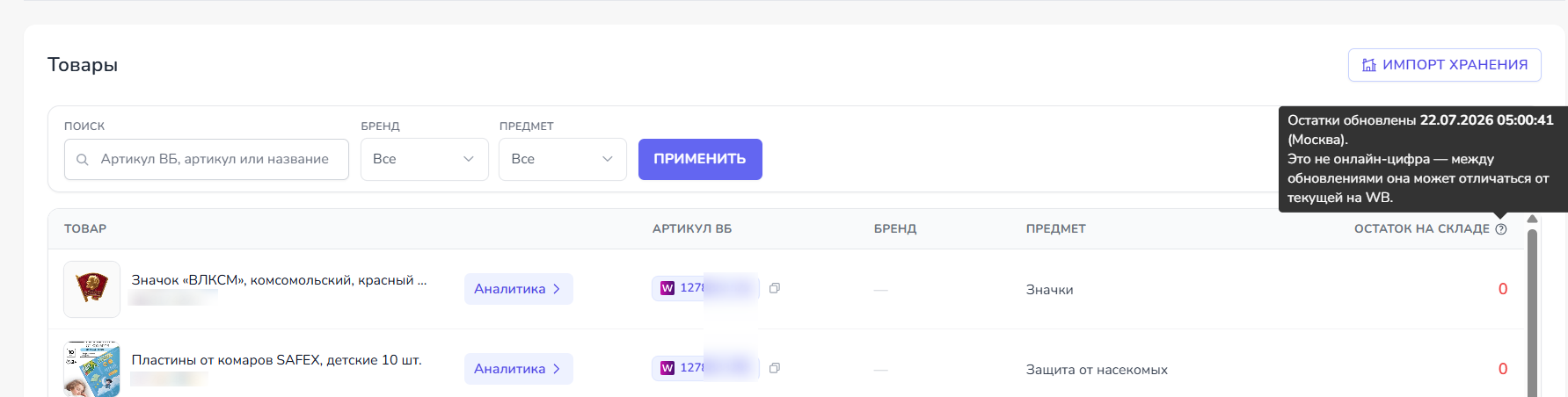This screenshot has width=1568, height=397.
Task: Click the table scrollbar up arrow
Action: 1532,219
